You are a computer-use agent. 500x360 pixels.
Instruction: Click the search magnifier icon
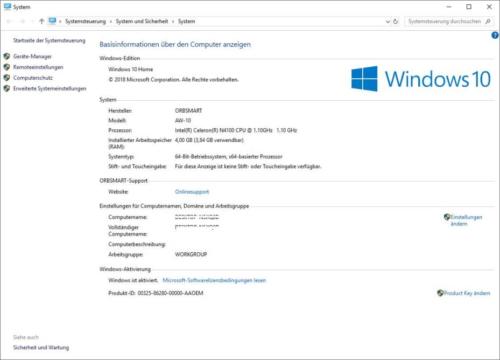488,21
